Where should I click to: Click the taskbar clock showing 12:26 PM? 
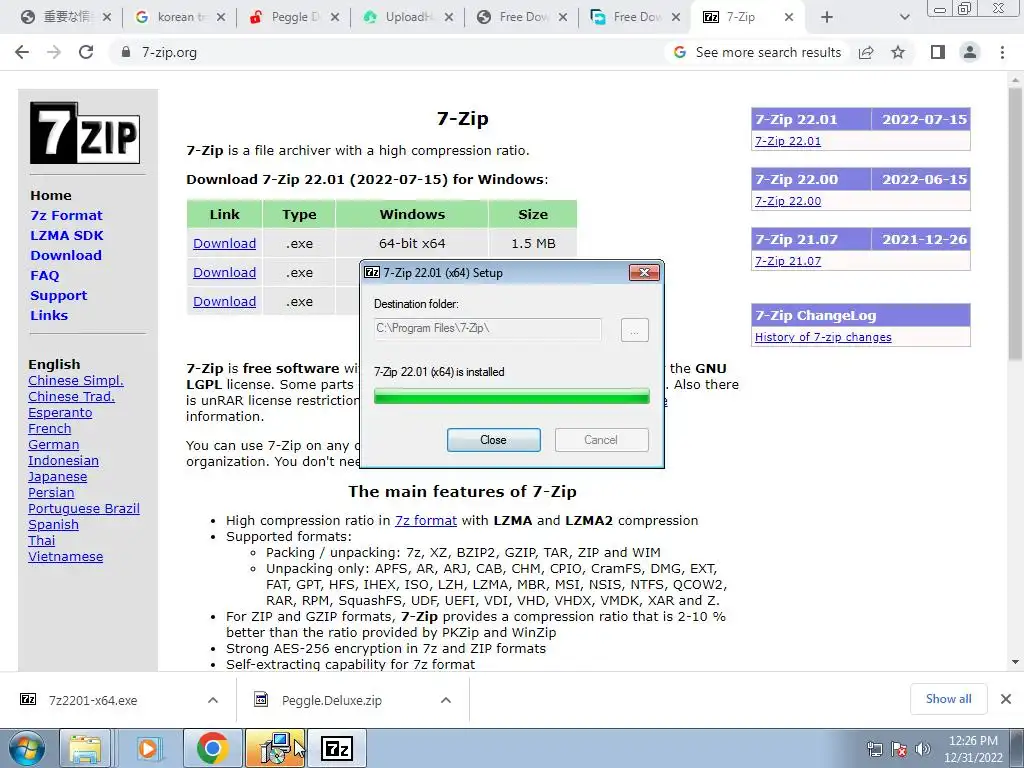(x=973, y=749)
